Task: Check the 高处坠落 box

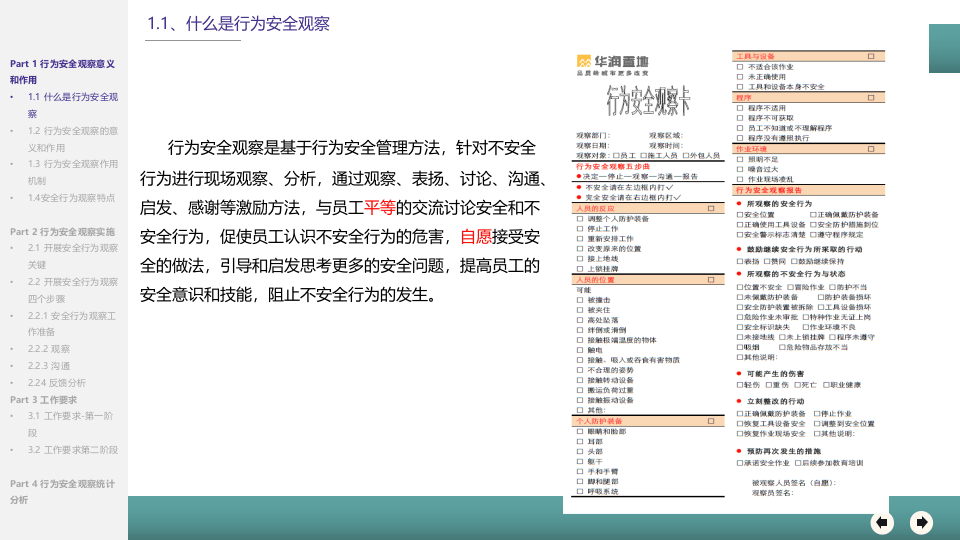Action: click(x=580, y=320)
